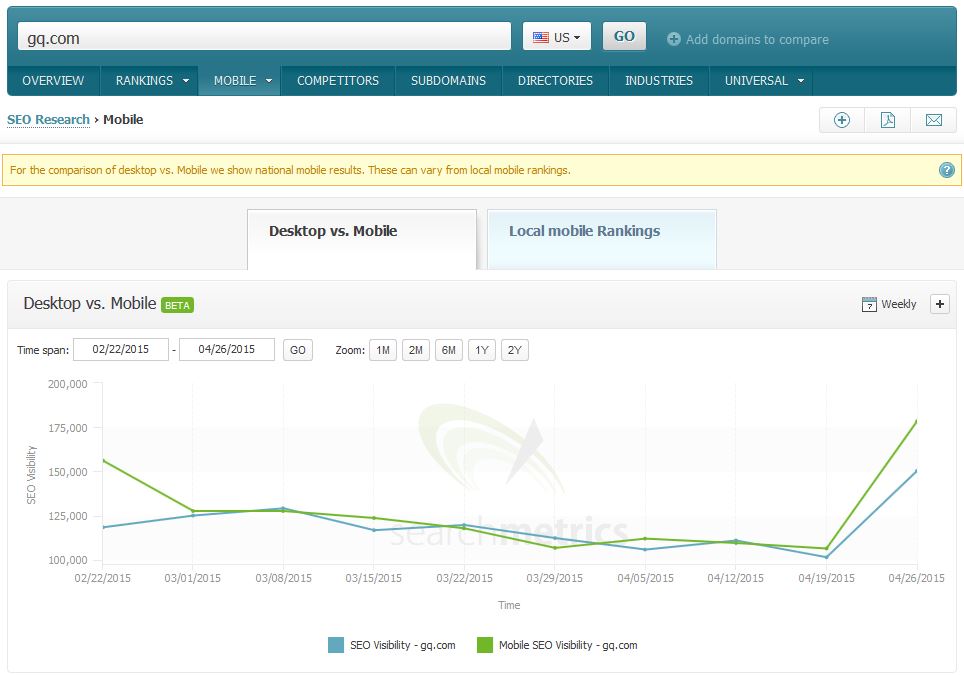964x675 pixels.
Task: Open the Competitors tab
Action: (x=338, y=81)
